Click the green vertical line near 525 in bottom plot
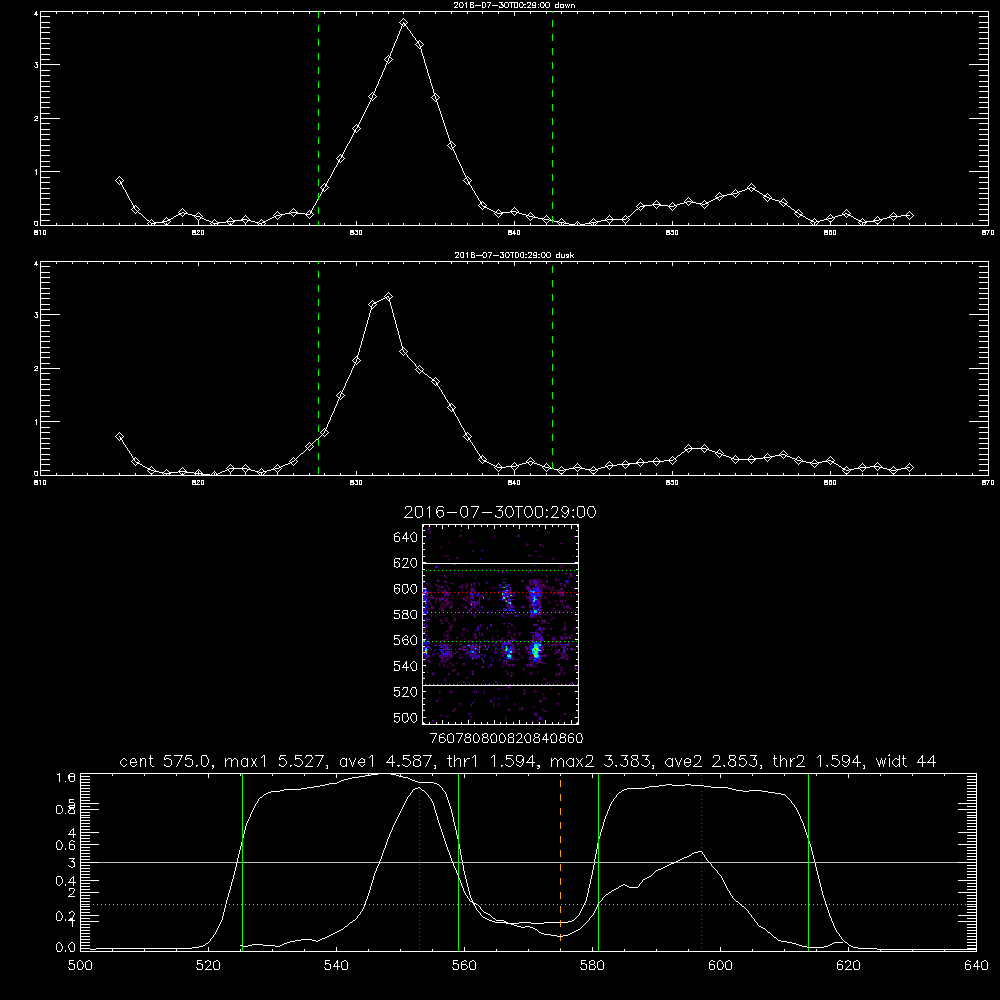The height and width of the screenshot is (1000, 1000). 242,862
